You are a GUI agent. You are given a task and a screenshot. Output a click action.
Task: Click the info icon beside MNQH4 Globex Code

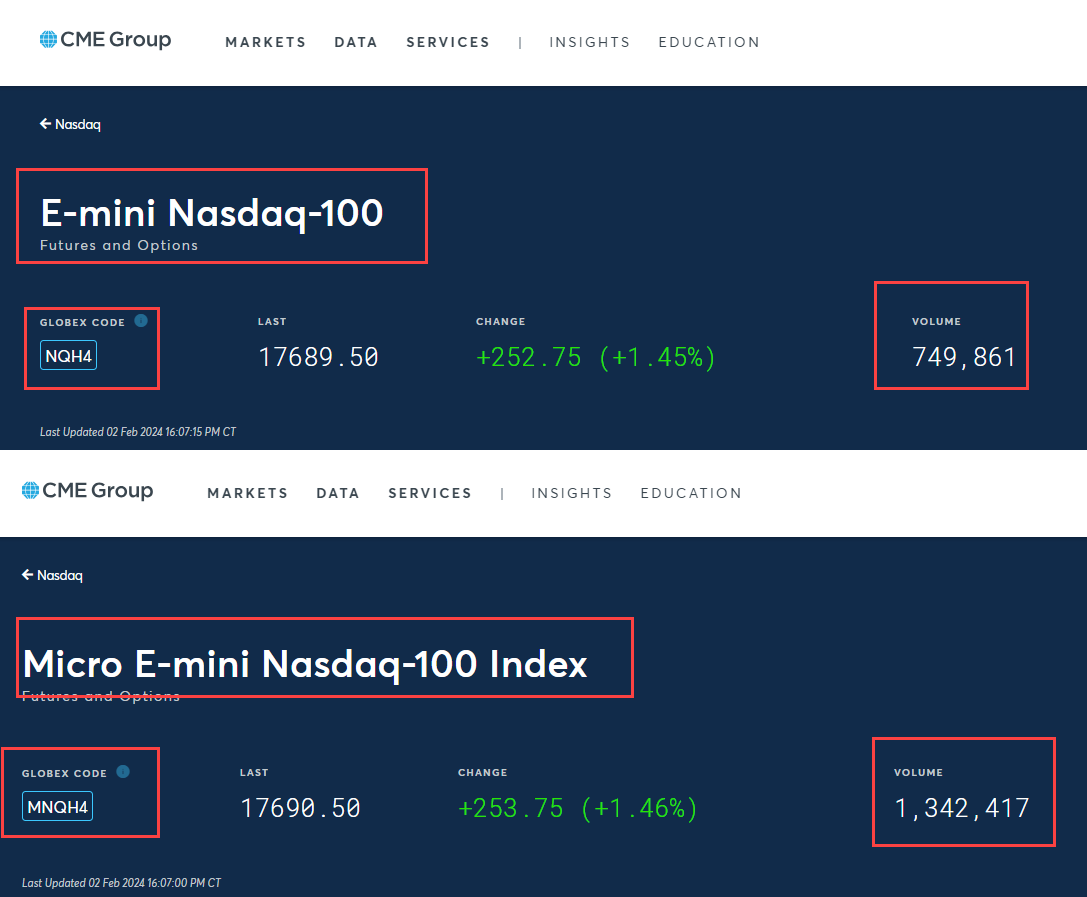click(123, 772)
